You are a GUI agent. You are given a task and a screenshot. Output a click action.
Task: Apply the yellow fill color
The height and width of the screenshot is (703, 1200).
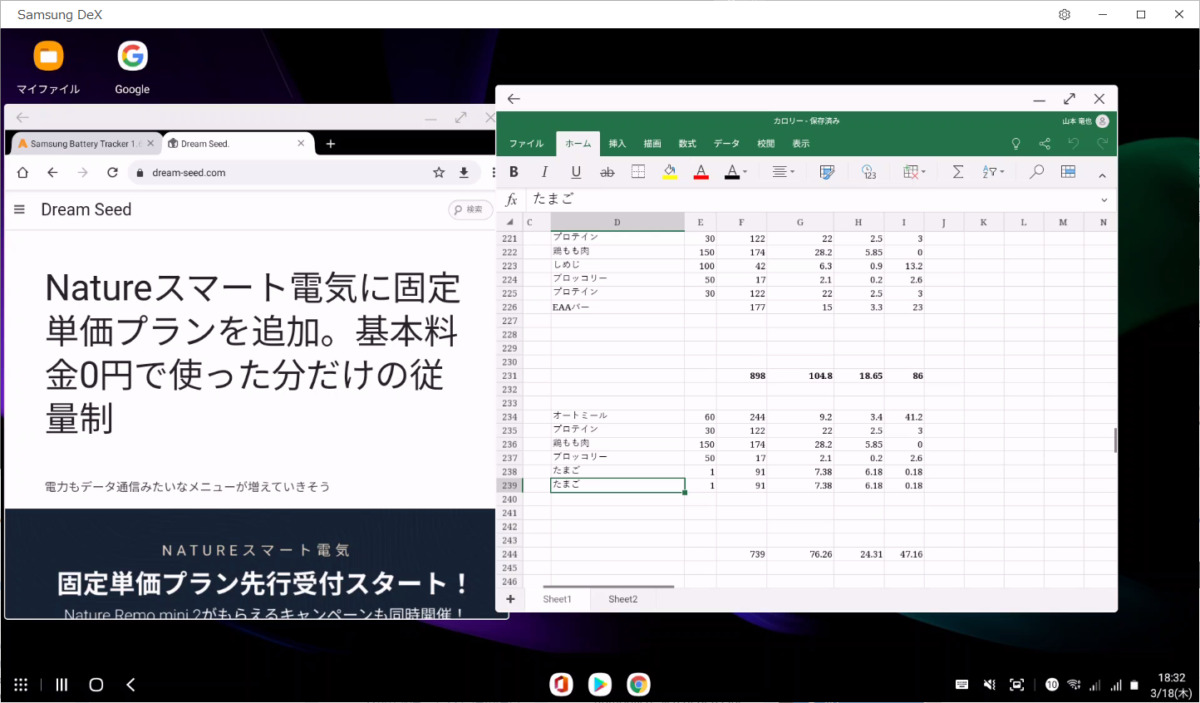point(669,172)
